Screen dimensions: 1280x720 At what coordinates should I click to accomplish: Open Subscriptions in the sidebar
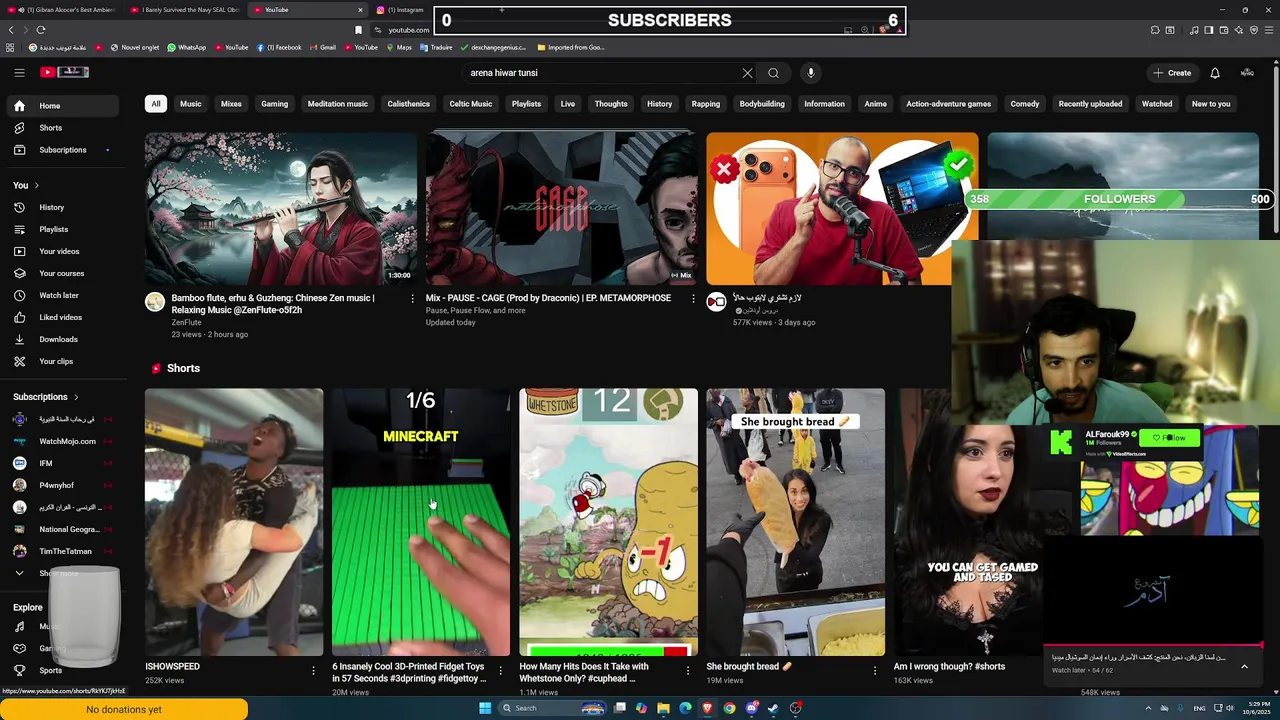click(x=65, y=150)
